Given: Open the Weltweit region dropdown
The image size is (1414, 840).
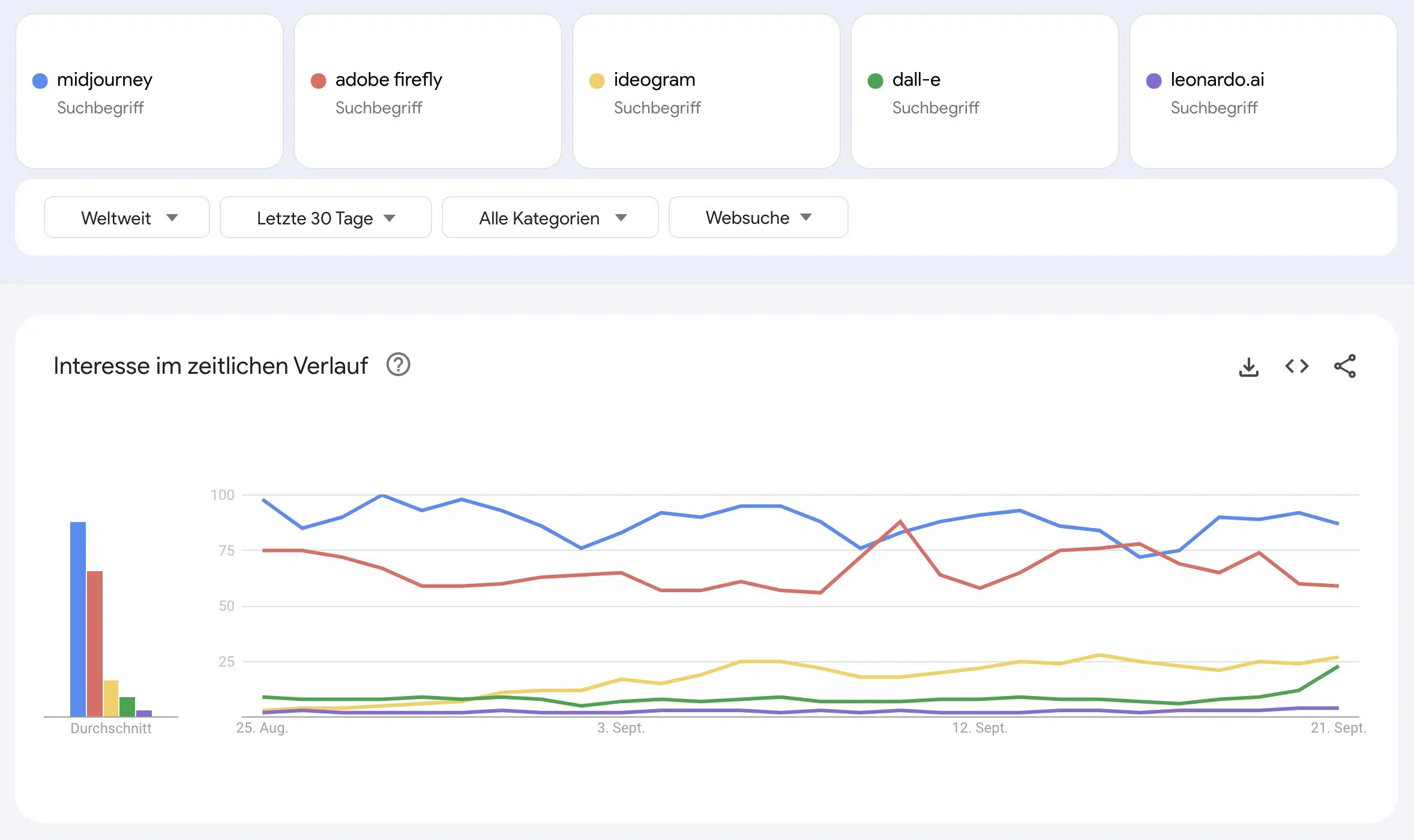Looking at the screenshot, I should pyautogui.click(x=126, y=217).
